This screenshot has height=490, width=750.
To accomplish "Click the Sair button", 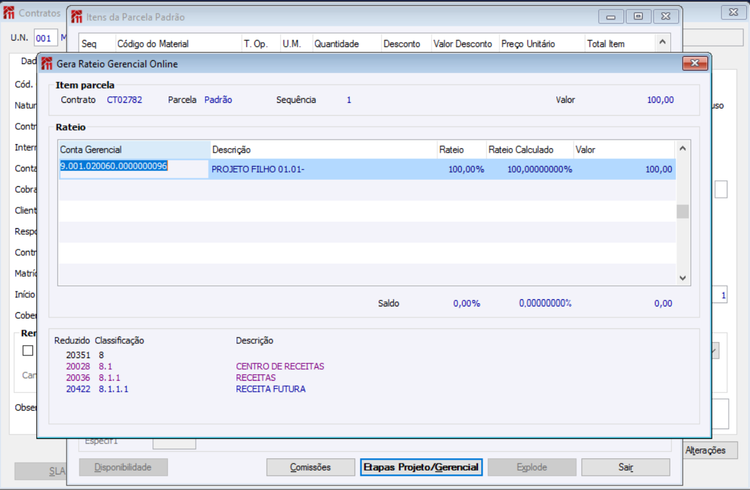I will (x=626, y=467).
